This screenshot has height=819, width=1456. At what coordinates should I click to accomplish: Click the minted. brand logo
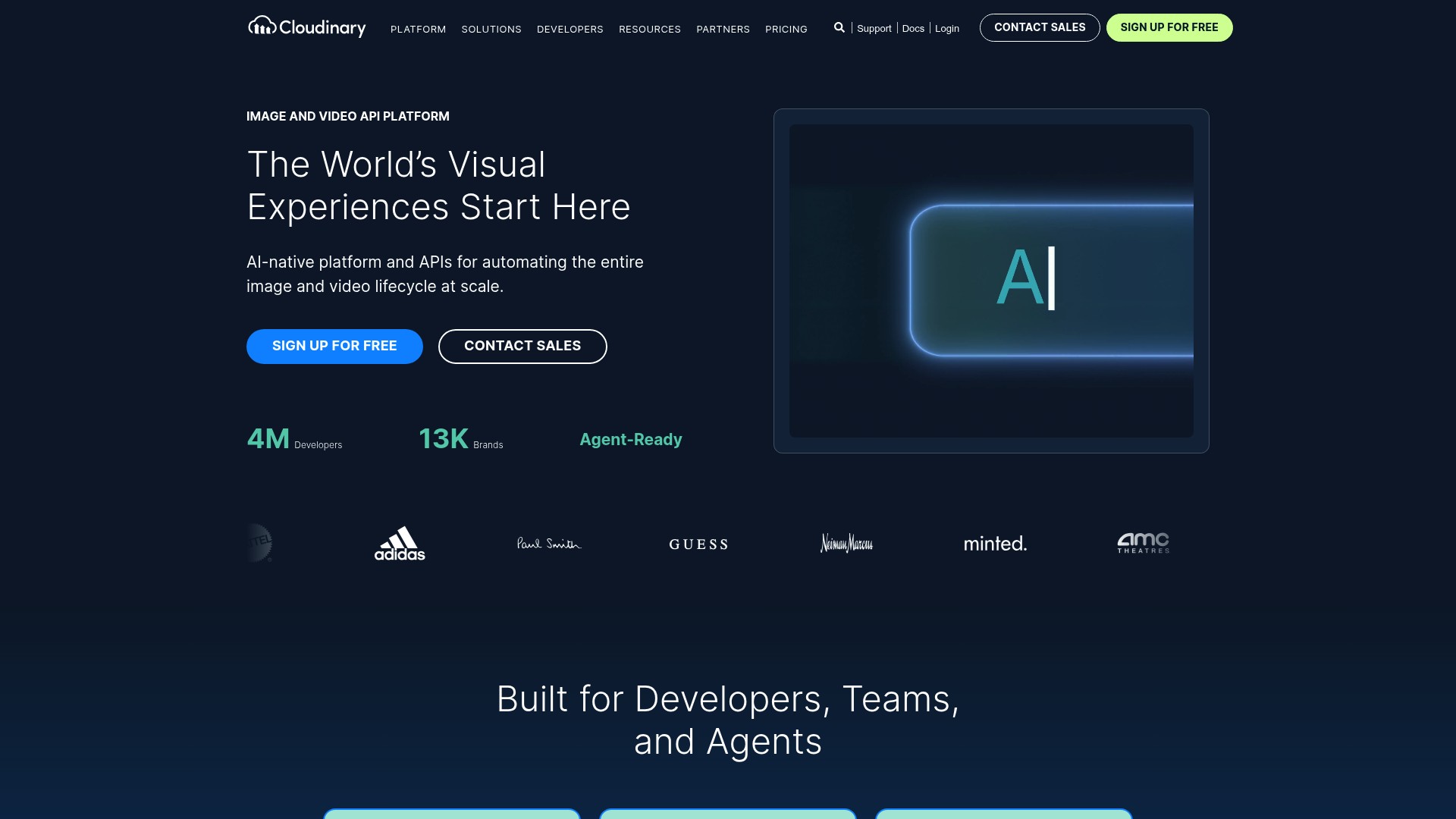[x=995, y=543]
